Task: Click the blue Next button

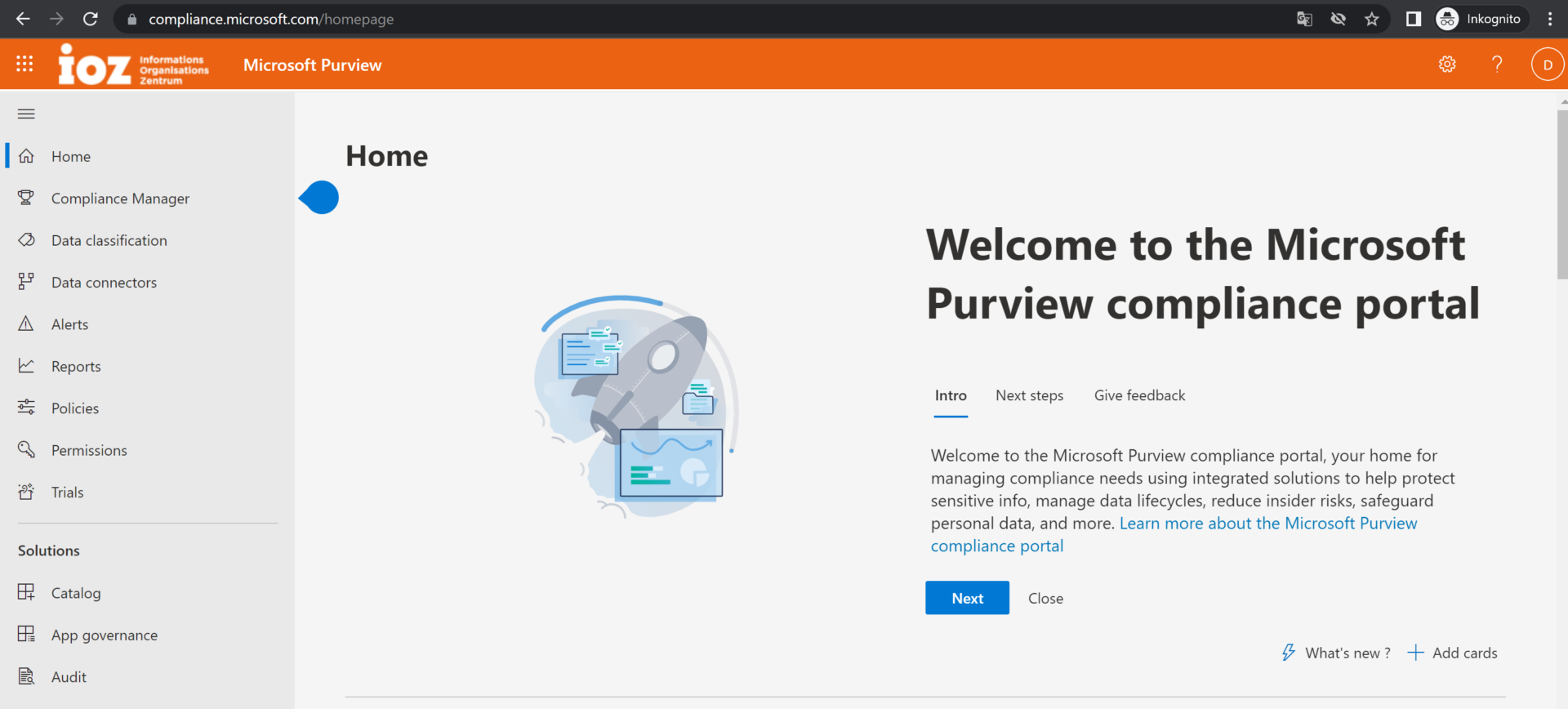Action: [967, 598]
